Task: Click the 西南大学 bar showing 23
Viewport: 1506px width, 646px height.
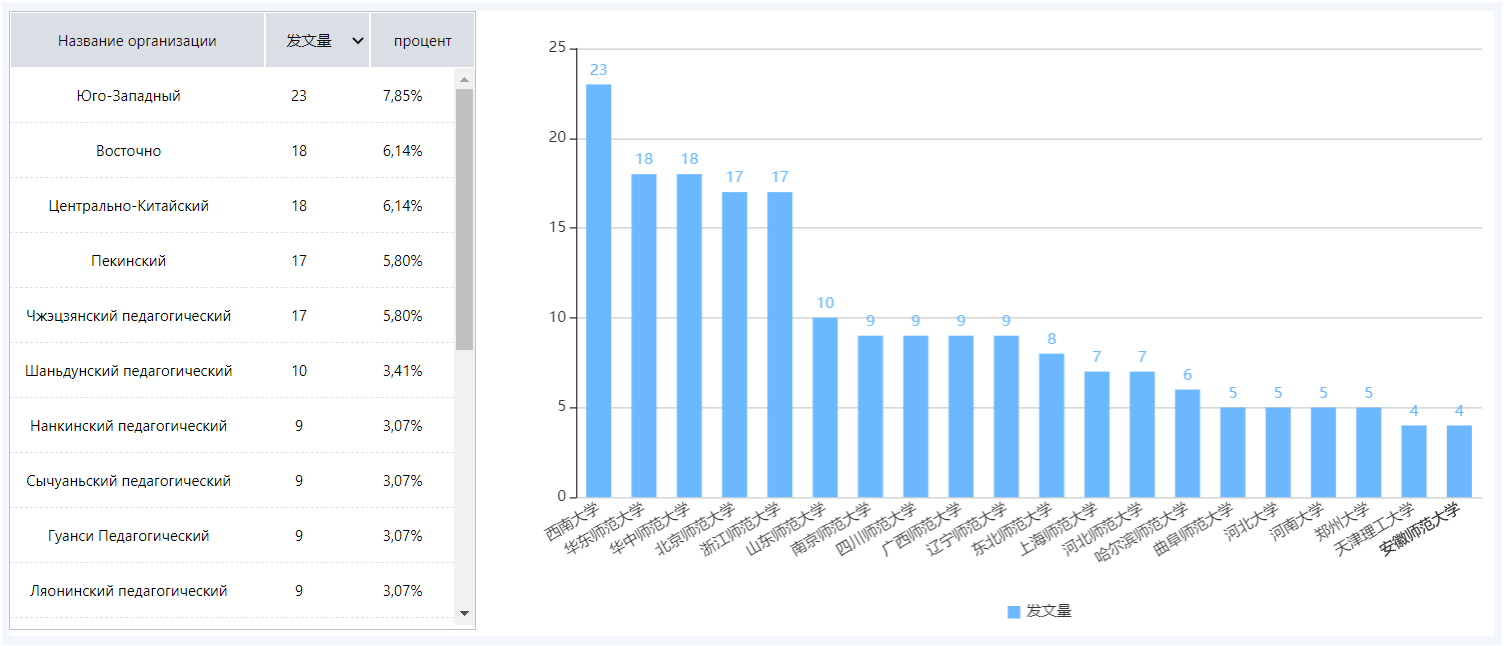Action: 598,290
